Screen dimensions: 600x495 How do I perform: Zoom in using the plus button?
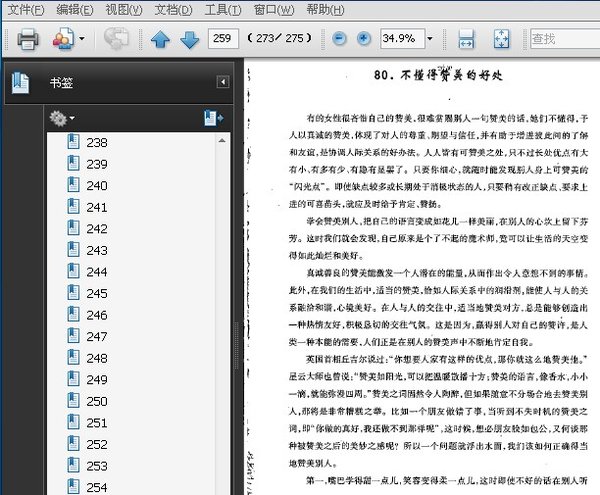click(x=364, y=39)
